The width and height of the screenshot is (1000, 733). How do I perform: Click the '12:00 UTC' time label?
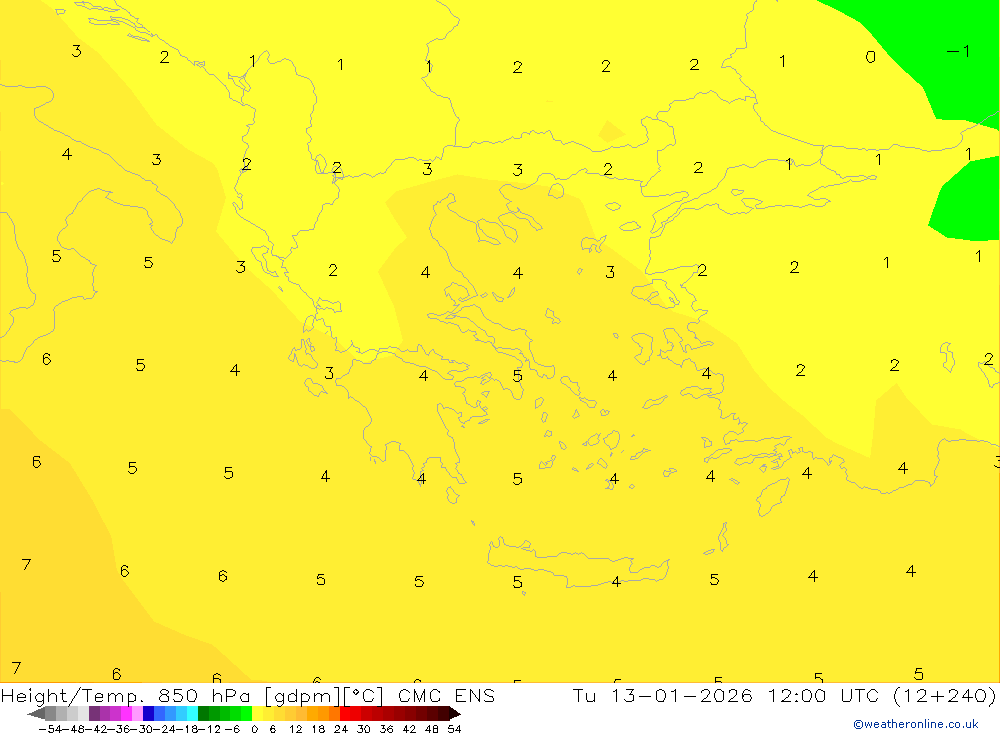click(x=823, y=695)
